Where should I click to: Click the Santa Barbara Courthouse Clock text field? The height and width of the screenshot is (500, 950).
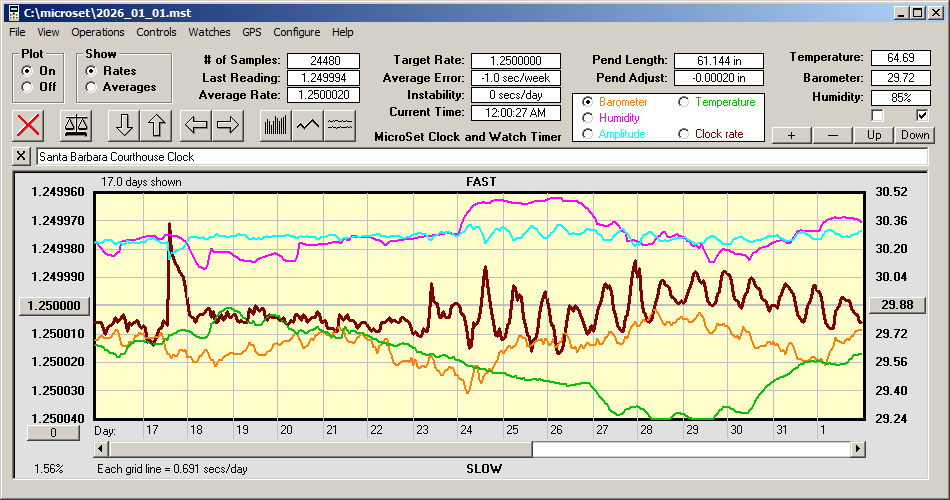pos(480,157)
